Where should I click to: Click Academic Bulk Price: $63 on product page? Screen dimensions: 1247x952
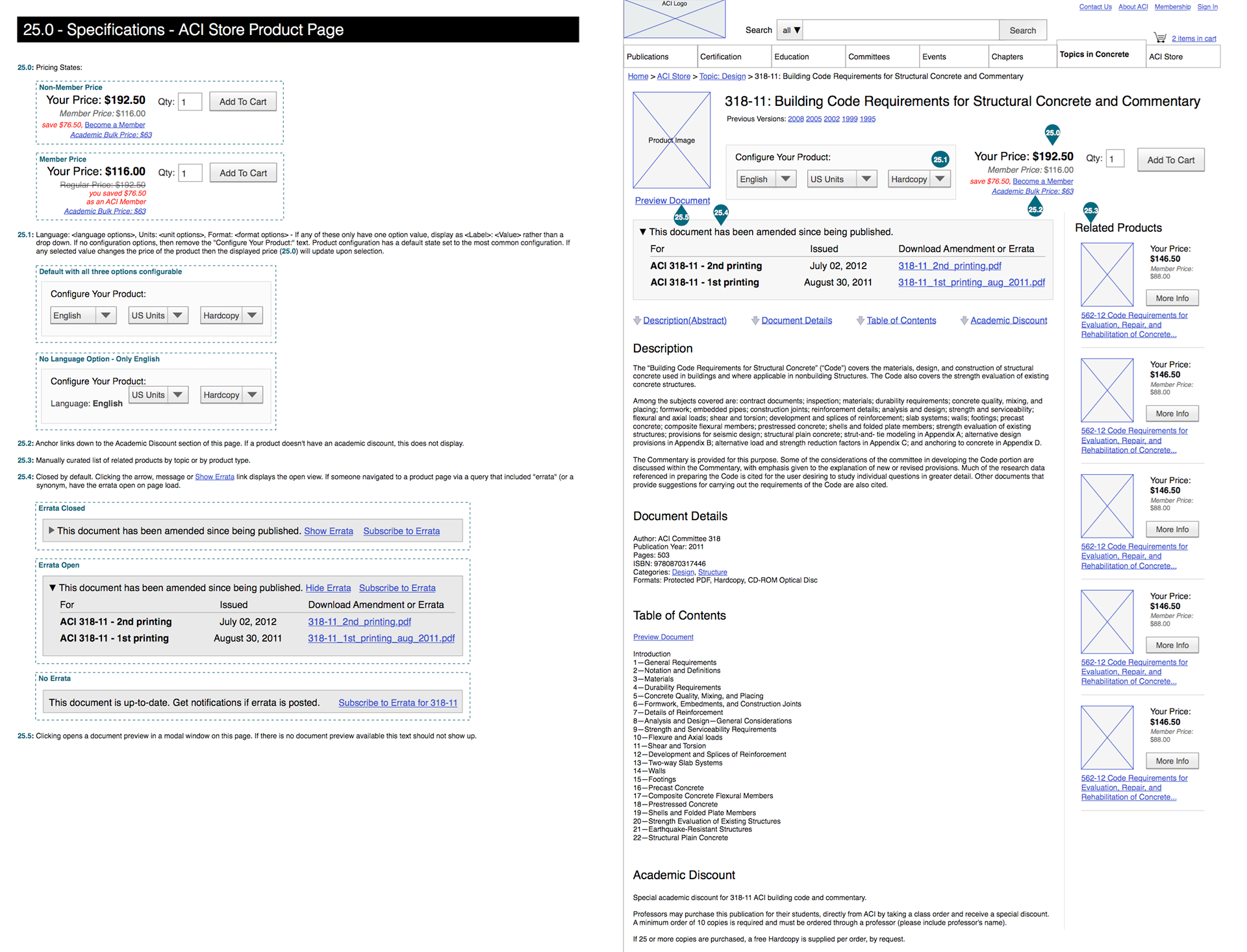[1033, 192]
